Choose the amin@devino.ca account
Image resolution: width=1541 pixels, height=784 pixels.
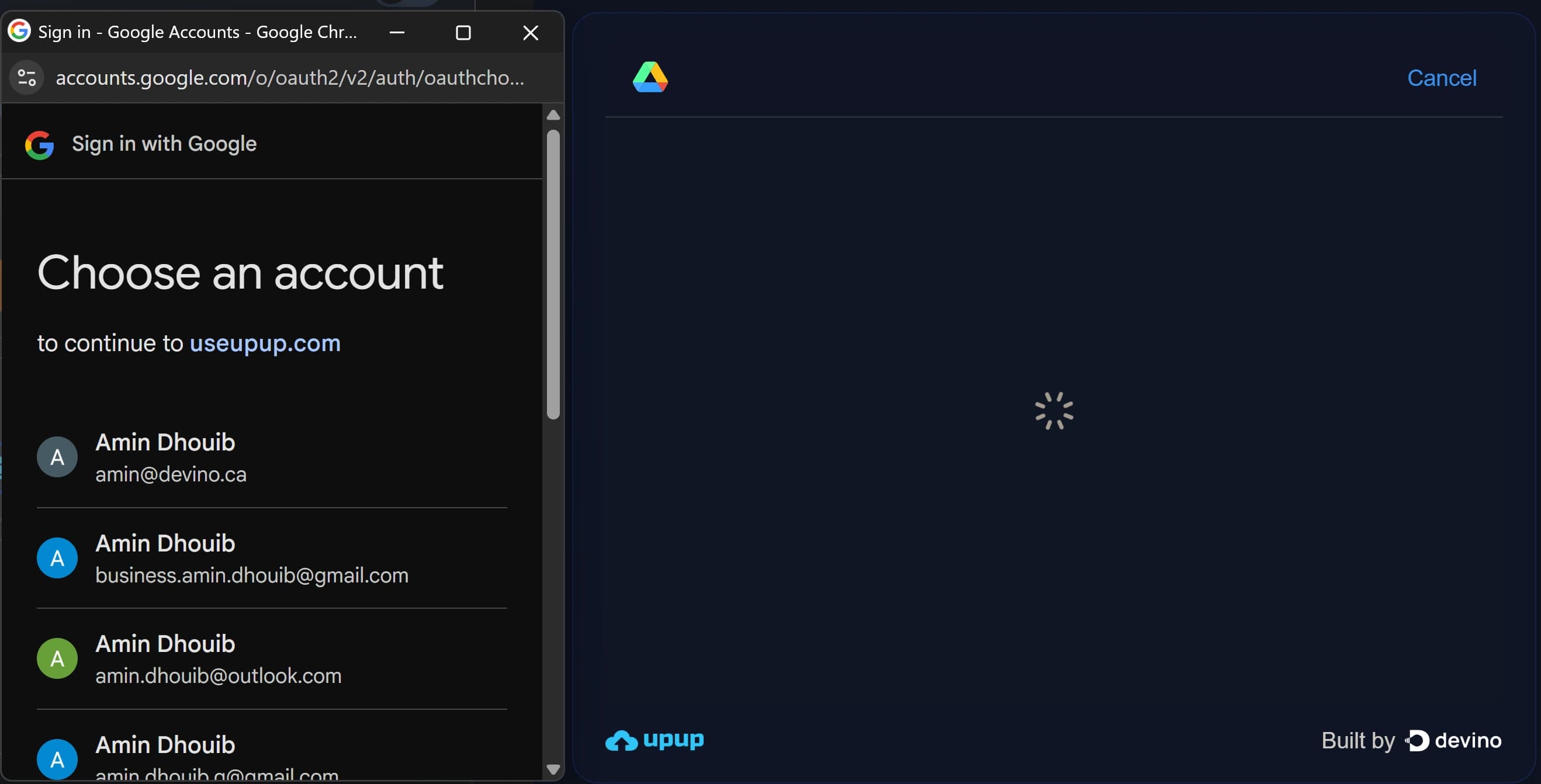272,457
